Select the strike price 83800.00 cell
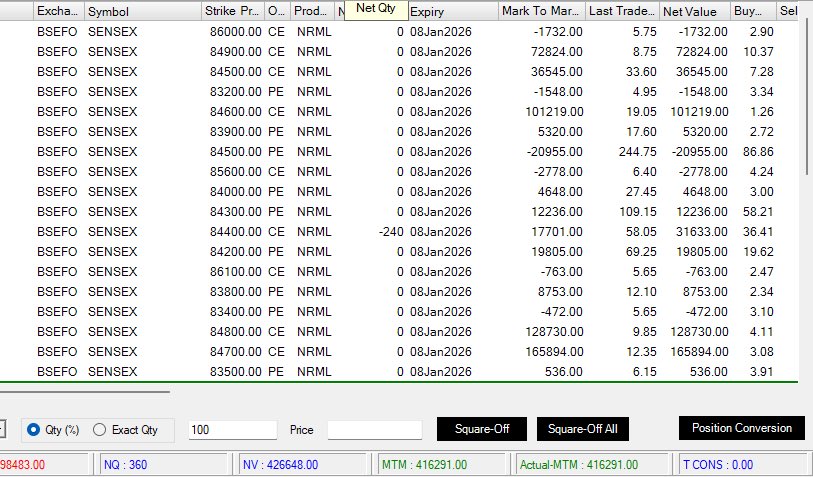This screenshot has width=813, height=477. [x=235, y=291]
